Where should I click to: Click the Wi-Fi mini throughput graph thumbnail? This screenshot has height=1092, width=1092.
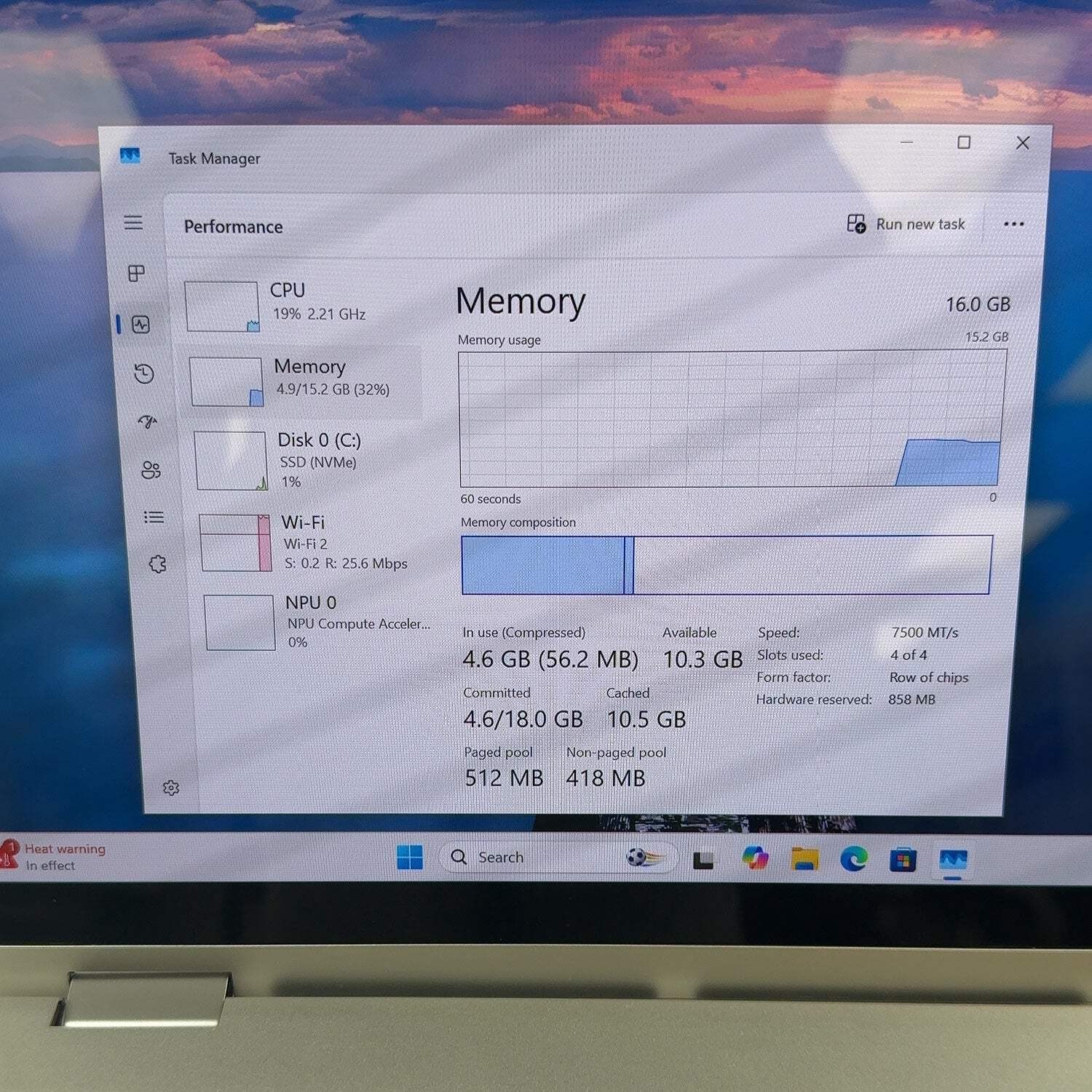click(x=236, y=543)
